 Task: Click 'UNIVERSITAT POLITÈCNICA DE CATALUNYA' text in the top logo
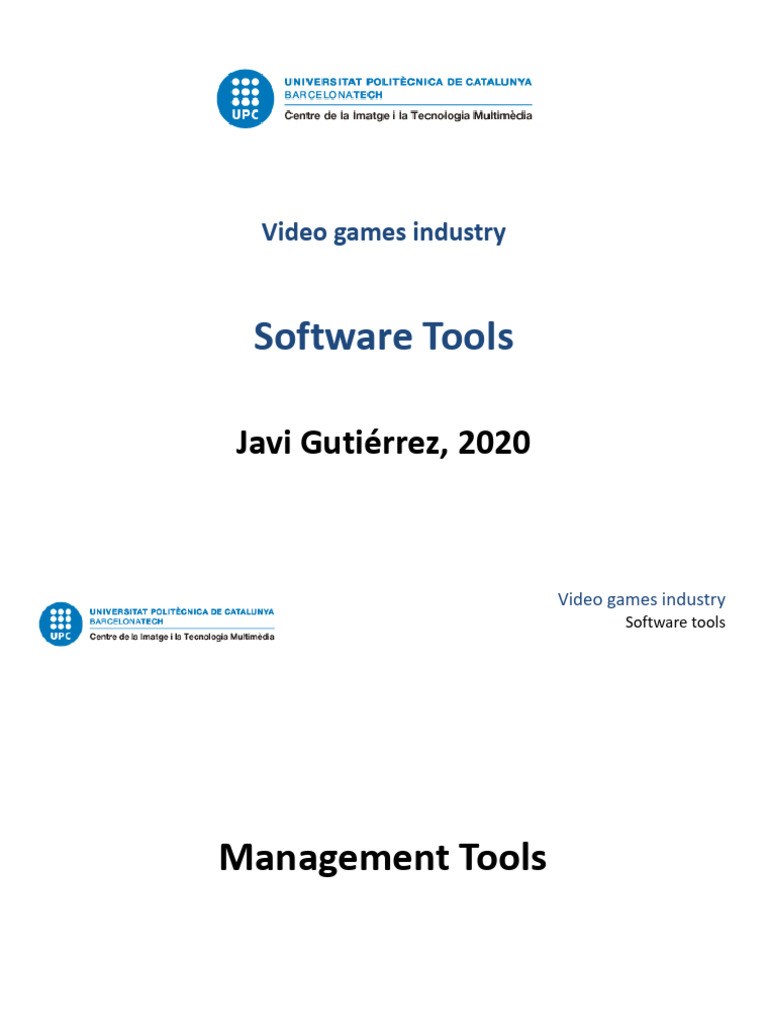[408, 82]
